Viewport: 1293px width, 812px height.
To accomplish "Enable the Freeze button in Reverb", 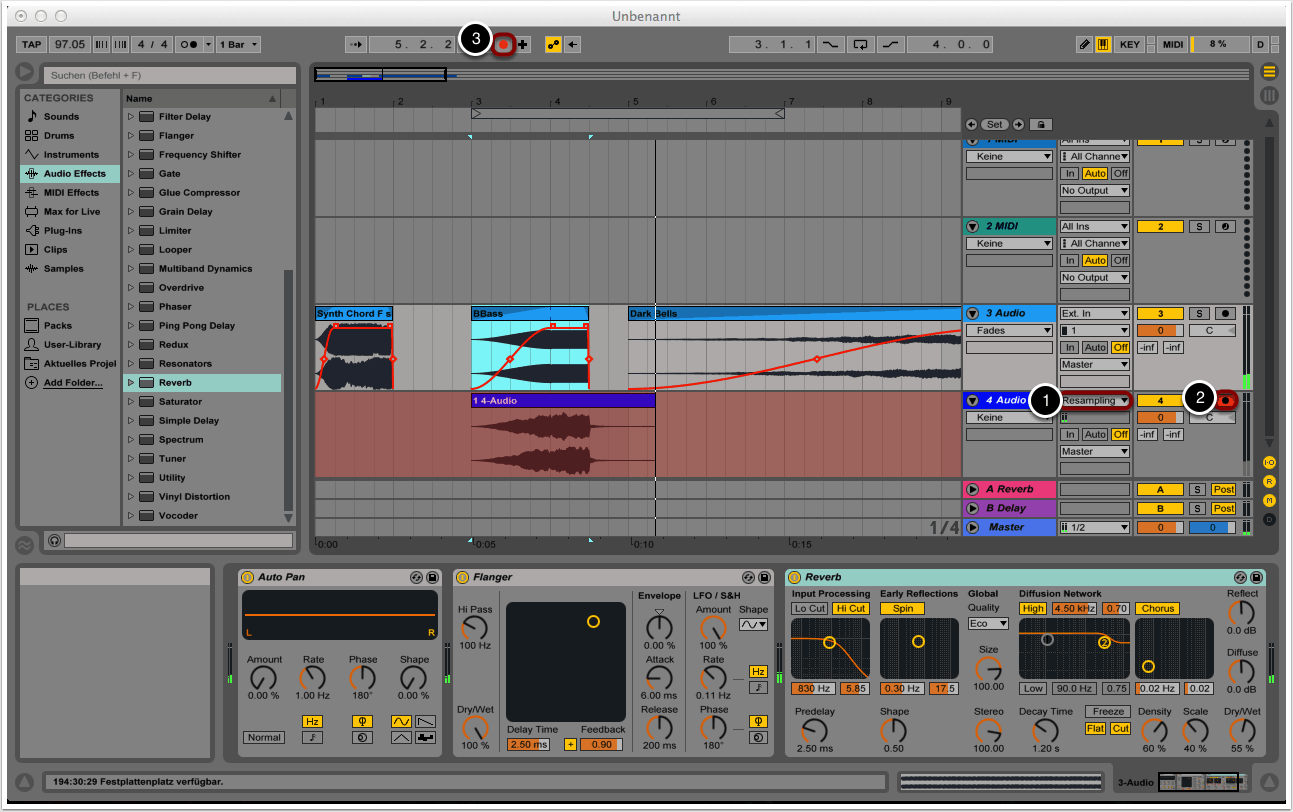I will 1109,712.
